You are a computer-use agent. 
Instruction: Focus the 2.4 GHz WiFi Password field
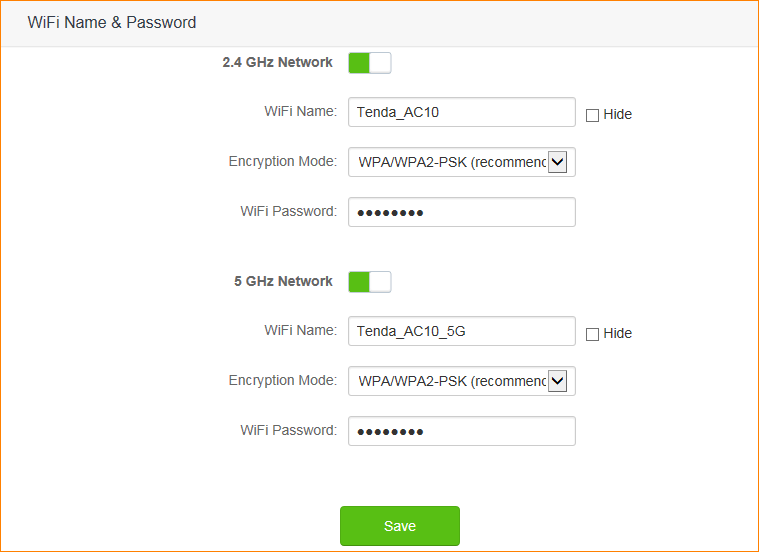tap(461, 212)
